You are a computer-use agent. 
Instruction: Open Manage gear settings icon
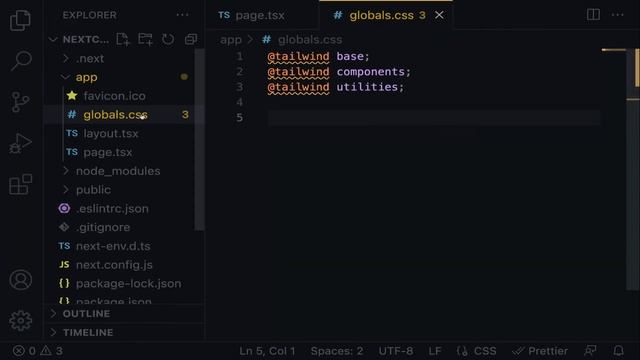(20, 320)
